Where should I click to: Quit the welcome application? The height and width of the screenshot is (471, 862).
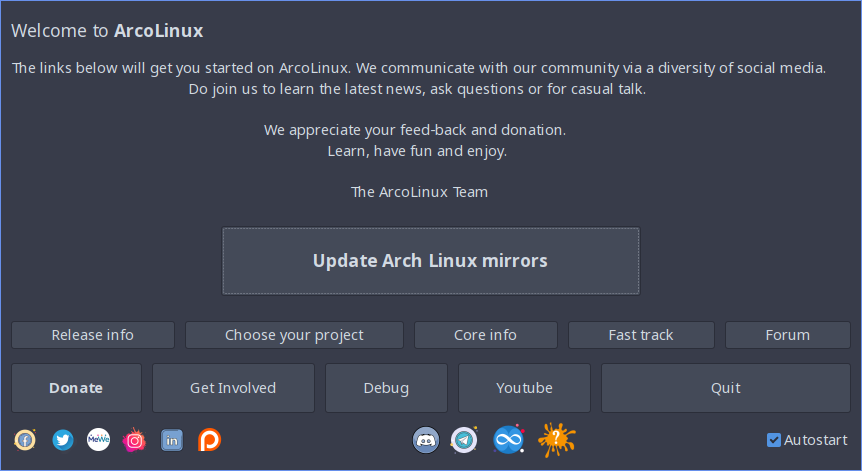[x=726, y=388]
